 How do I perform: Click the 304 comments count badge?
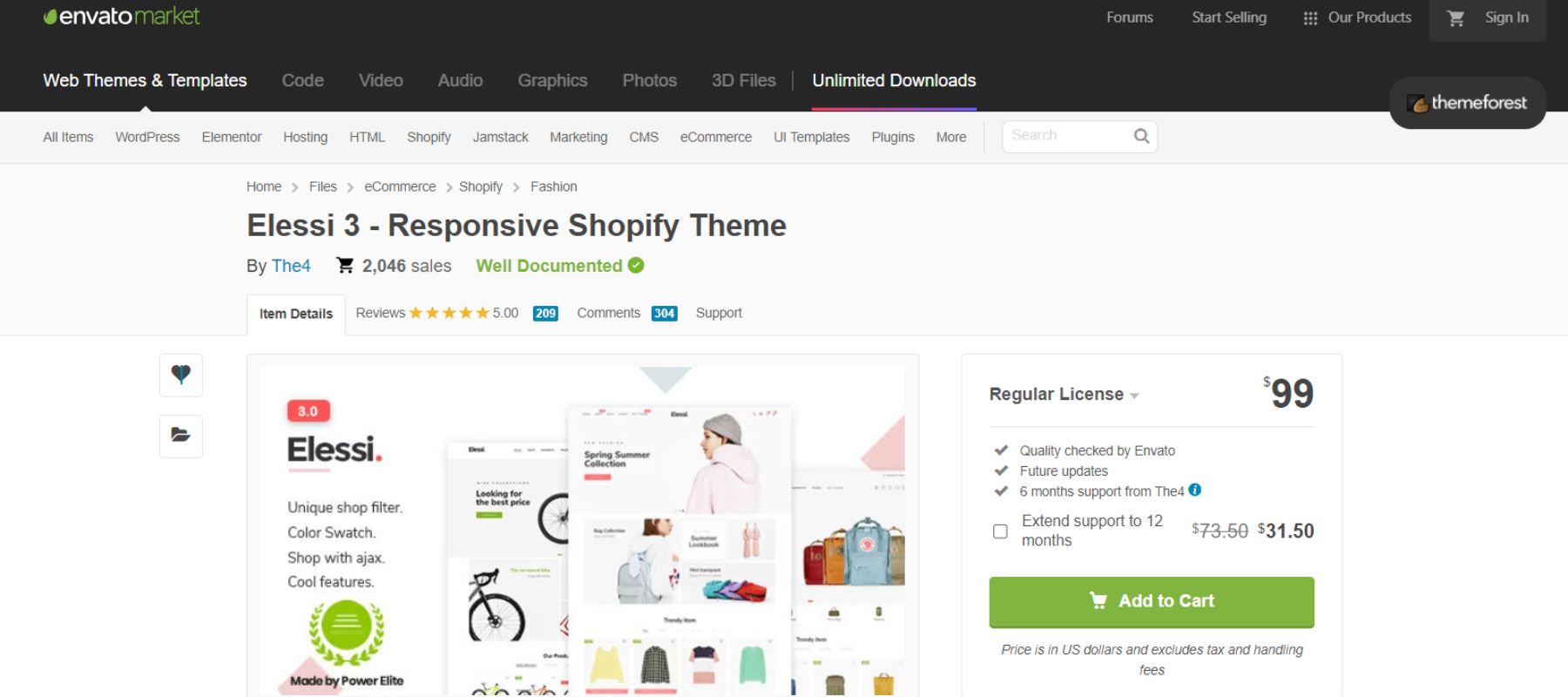[x=664, y=314]
